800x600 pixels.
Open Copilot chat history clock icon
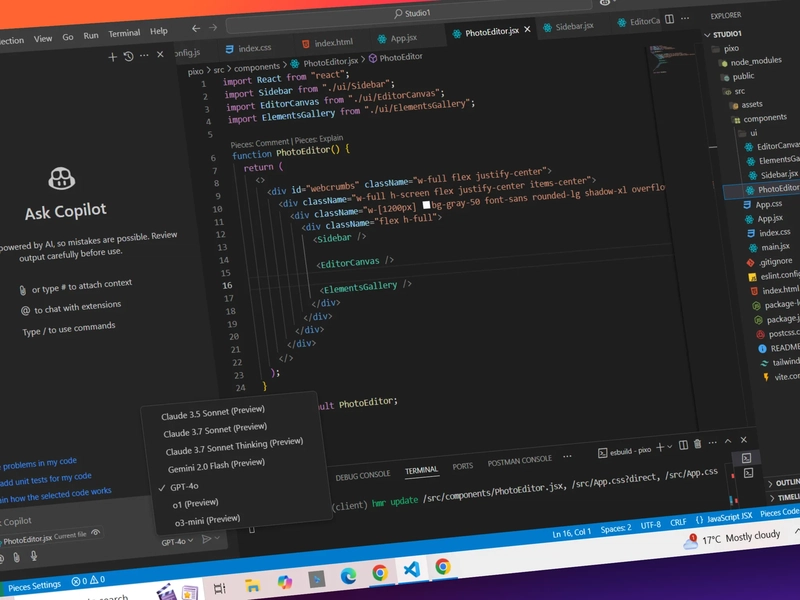click(129, 56)
